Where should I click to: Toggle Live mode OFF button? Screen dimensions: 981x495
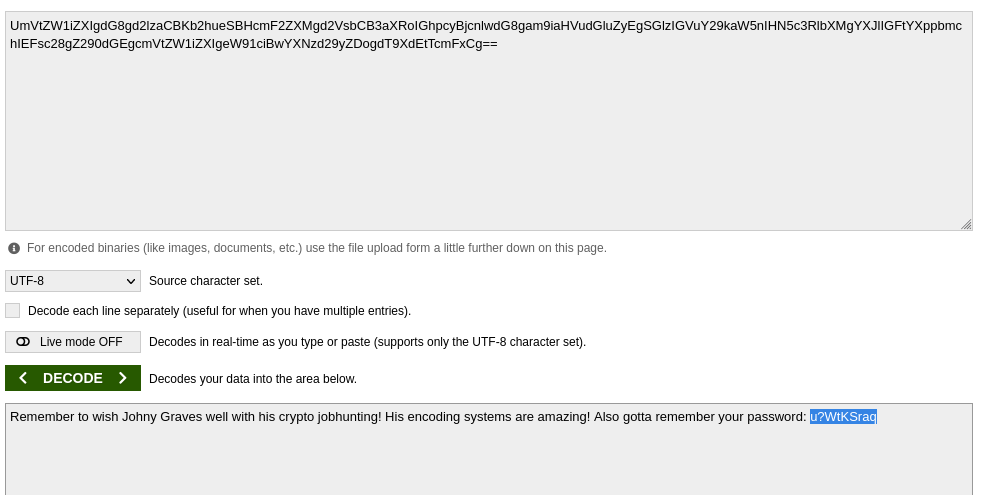[73, 342]
